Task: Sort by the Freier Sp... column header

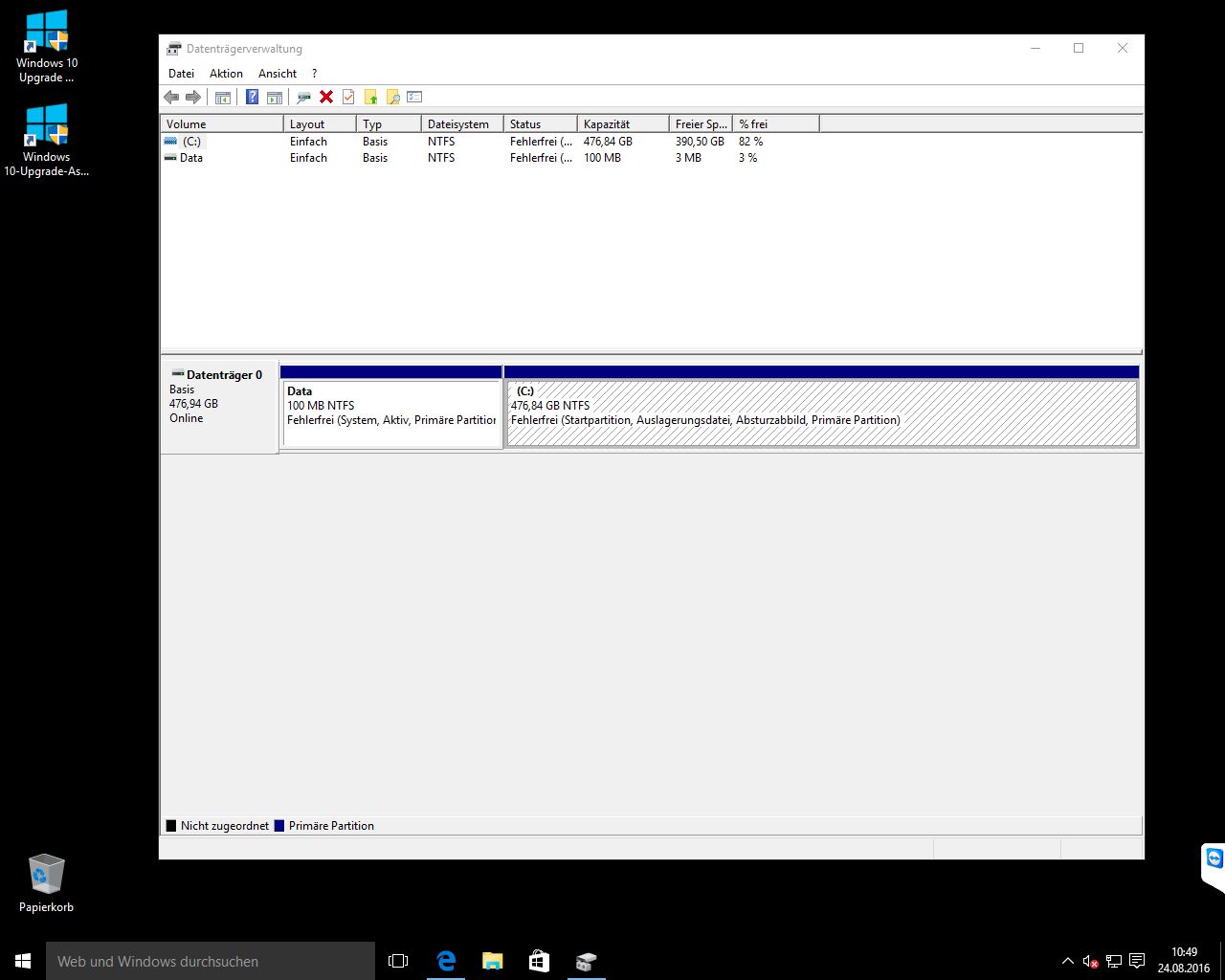Action: click(x=701, y=124)
